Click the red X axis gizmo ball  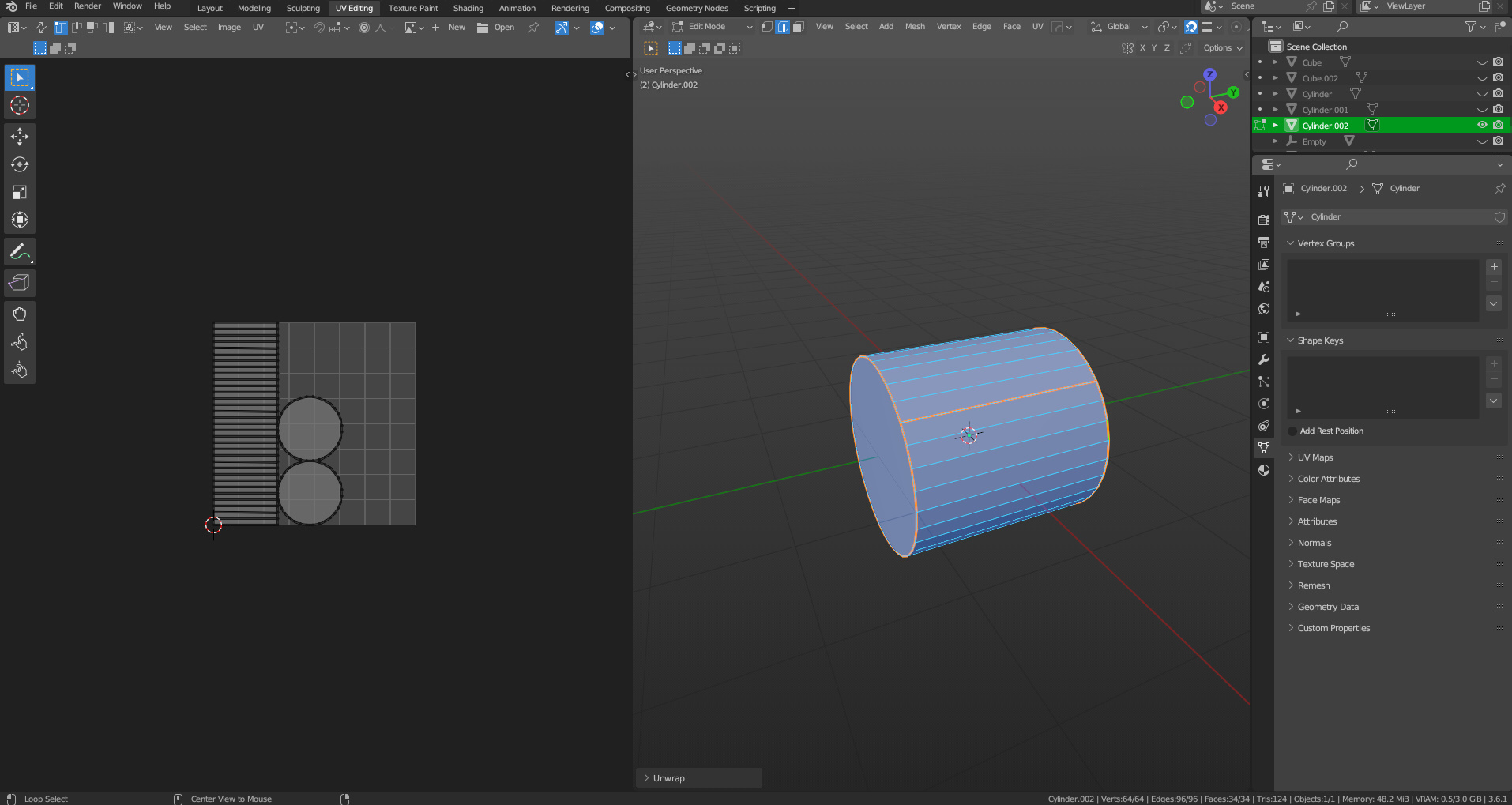click(1221, 107)
